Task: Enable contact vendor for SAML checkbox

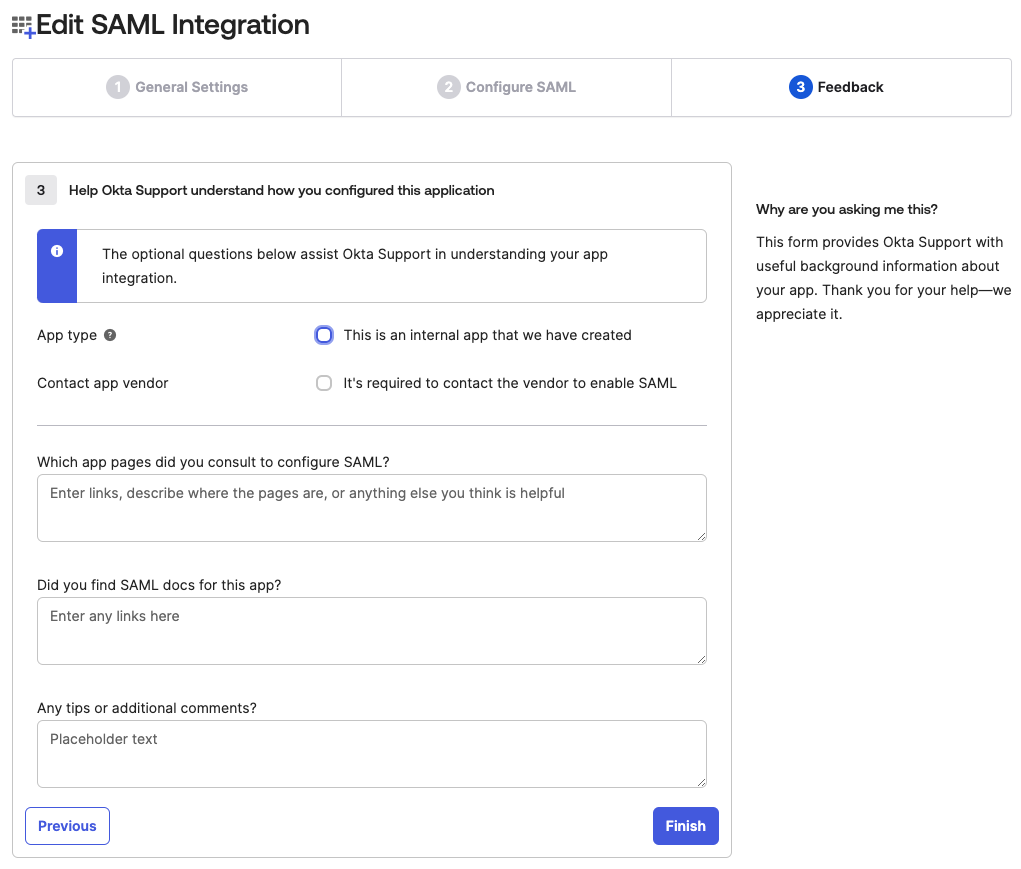Action: 324,383
